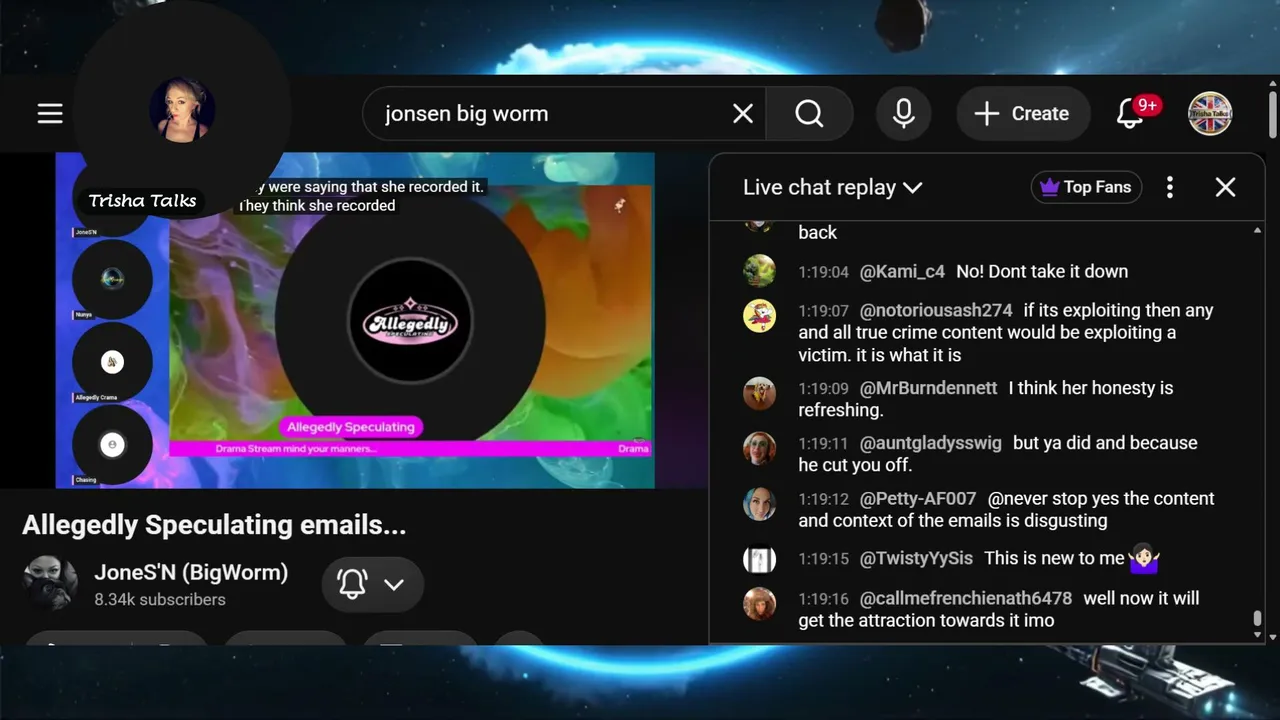Screen dimensions: 1280x720
Task: Click the search box containing jonsen big worm
Action: [565, 114]
